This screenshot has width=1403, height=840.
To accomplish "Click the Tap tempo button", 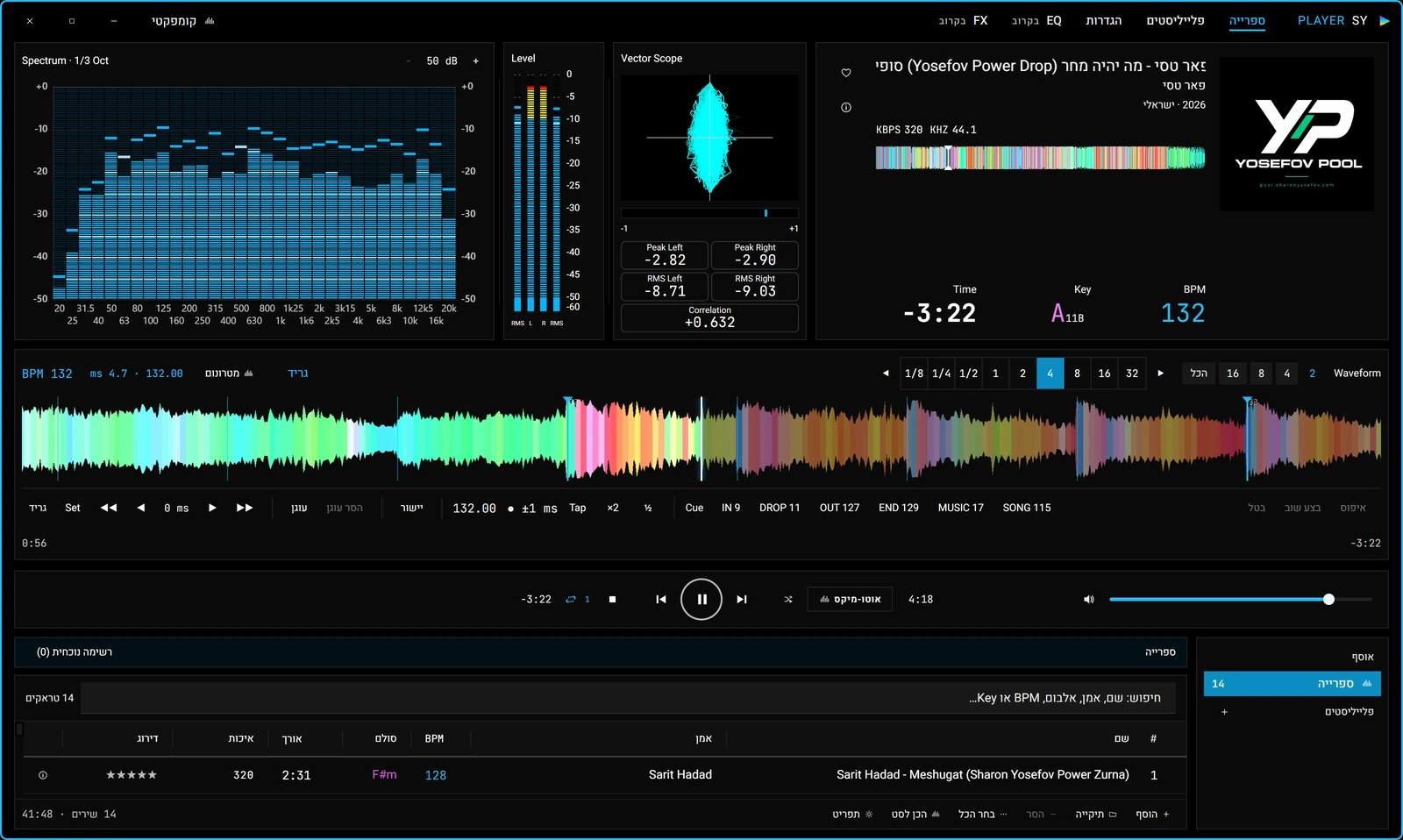I will pyautogui.click(x=578, y=508).
